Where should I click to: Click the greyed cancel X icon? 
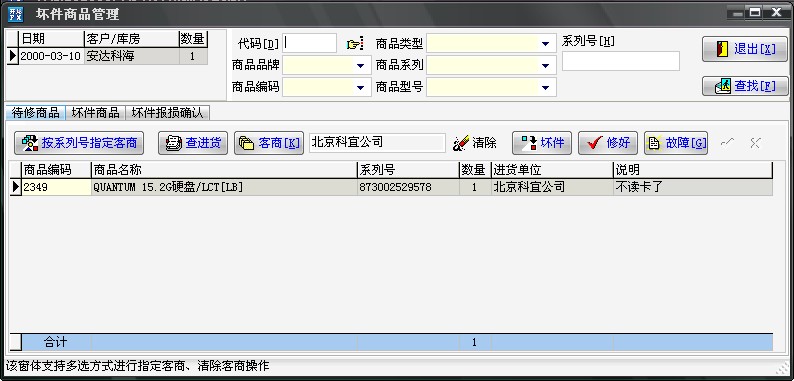(755, 143)
